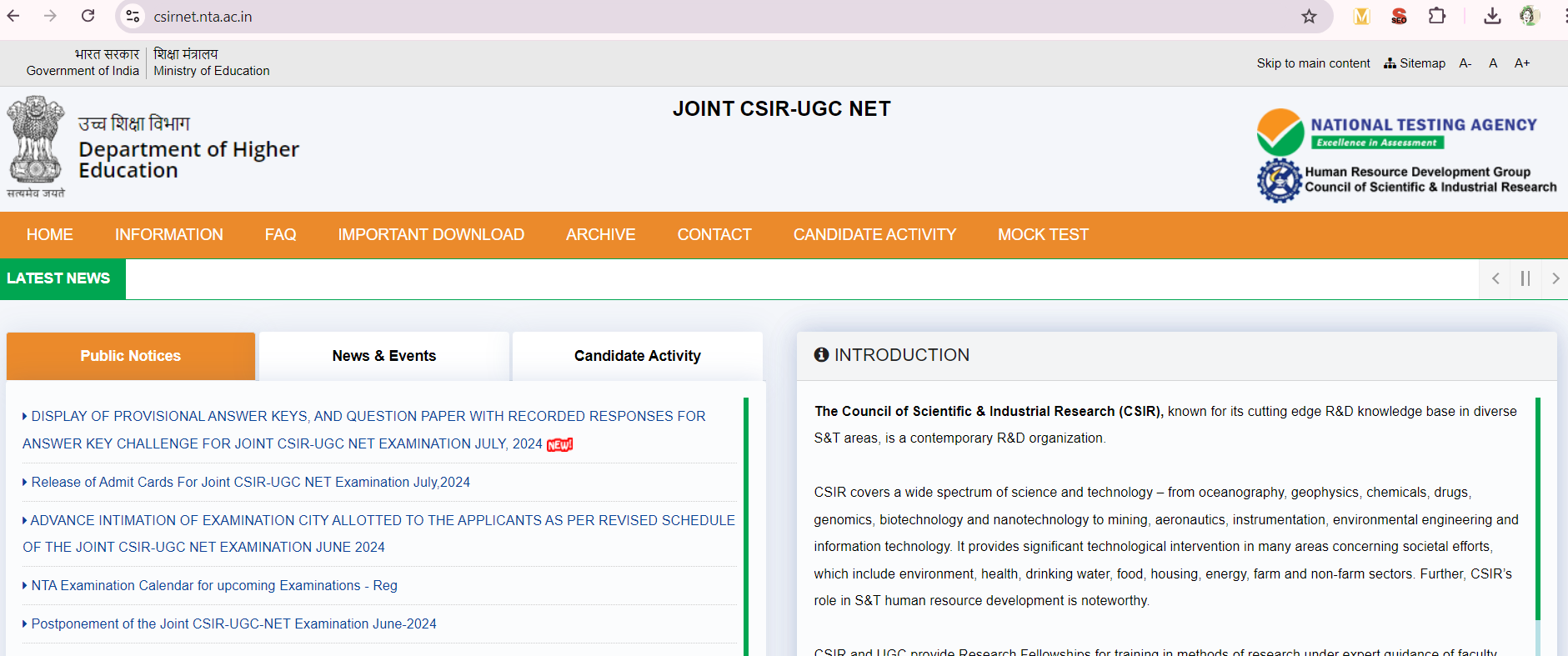Open the INFORMATION menu
This screenshot has width=1568, height=656.
pos(169,235)
